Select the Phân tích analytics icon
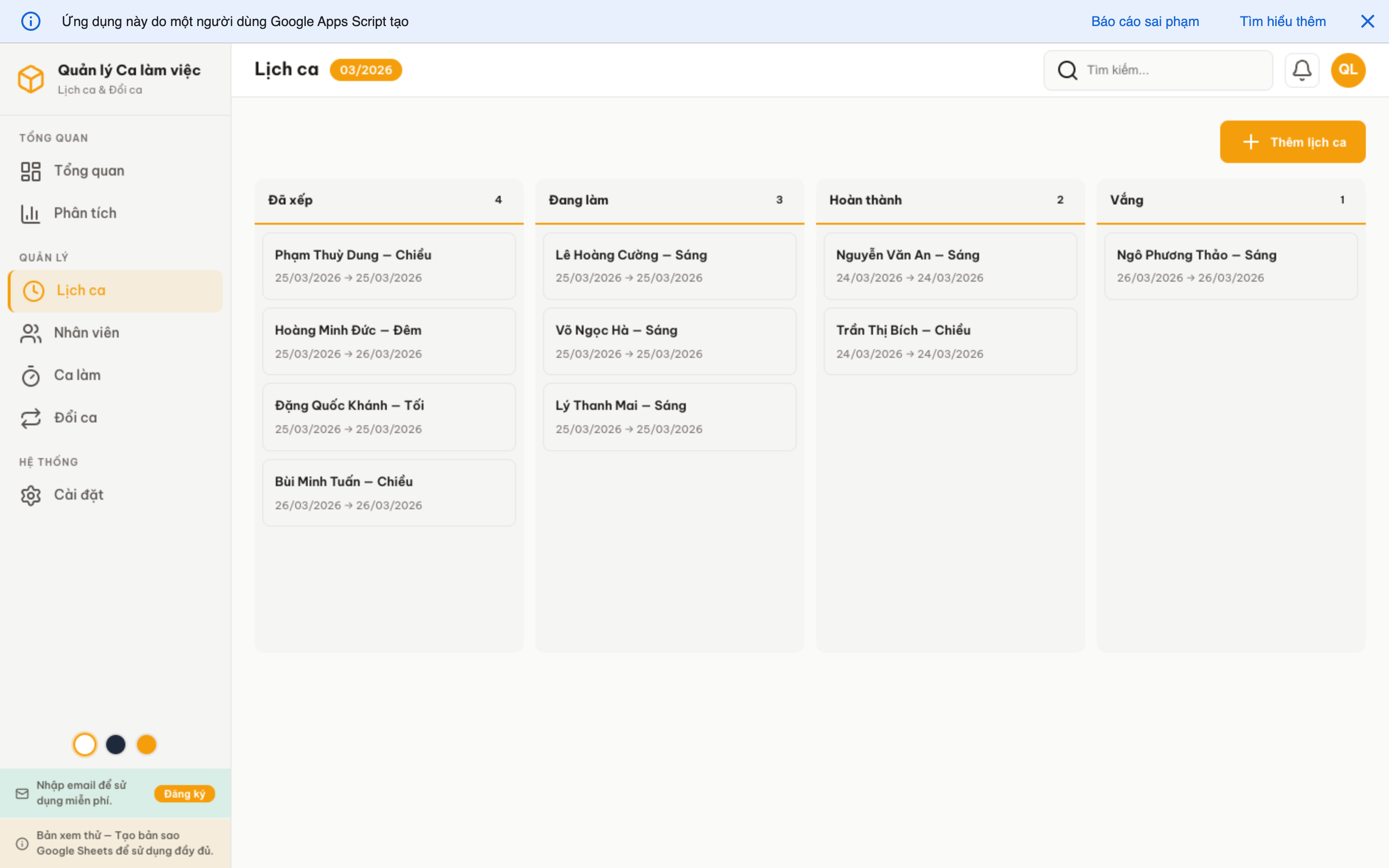Screen dimensions: 1389x868 tap(30, 212)
